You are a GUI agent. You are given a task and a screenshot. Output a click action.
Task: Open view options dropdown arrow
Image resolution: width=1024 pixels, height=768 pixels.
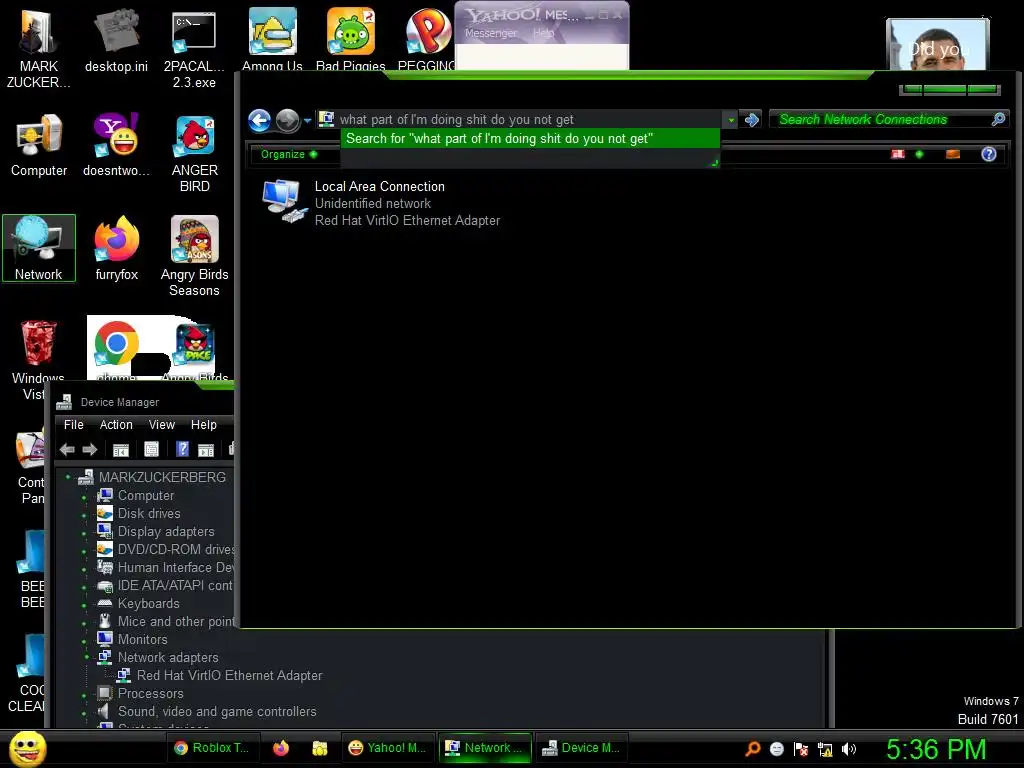point(919,154)
